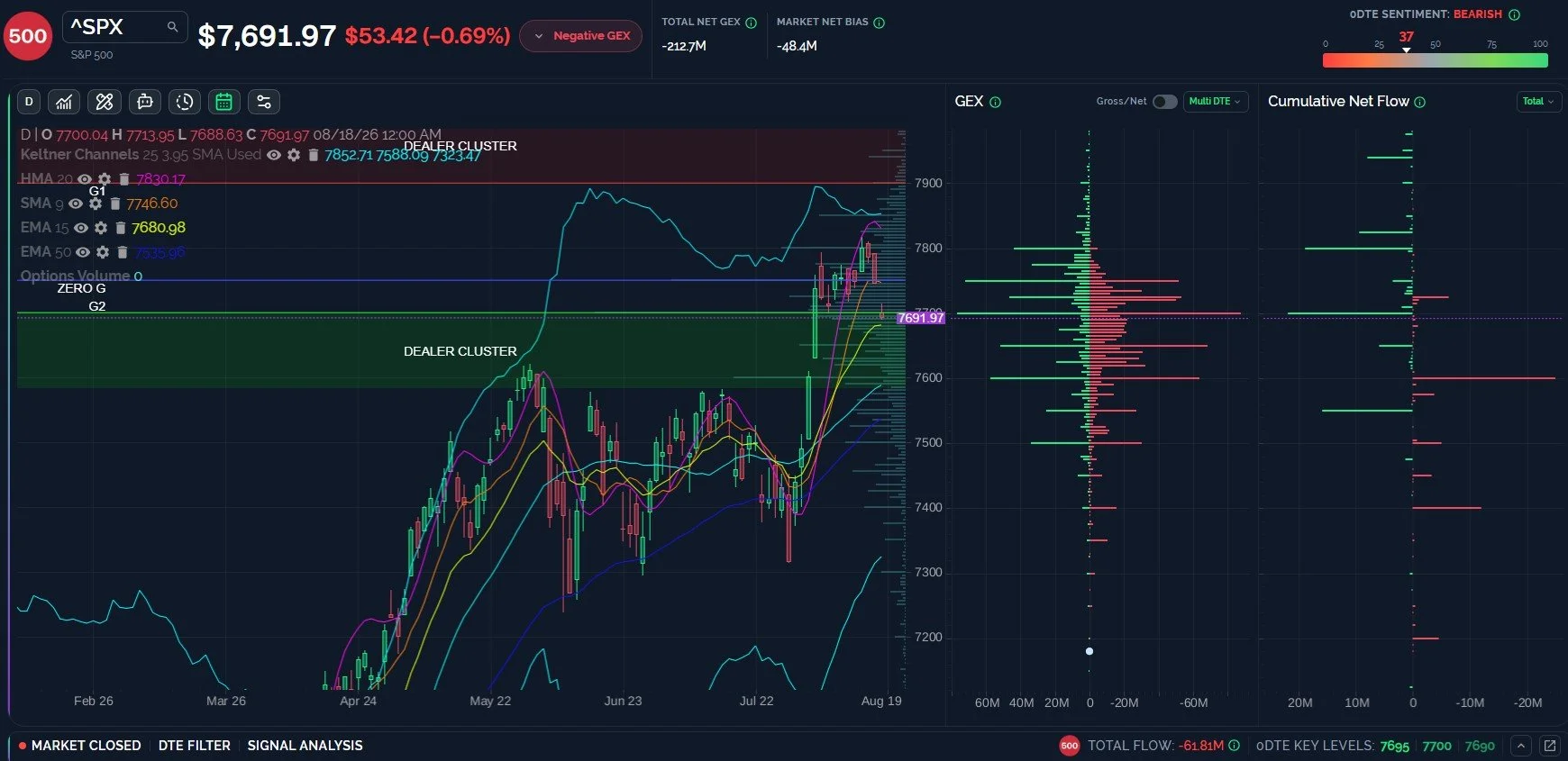Open the Multi DTE dropdown
Viewport: 1568px width, 761px height.
1215,102
